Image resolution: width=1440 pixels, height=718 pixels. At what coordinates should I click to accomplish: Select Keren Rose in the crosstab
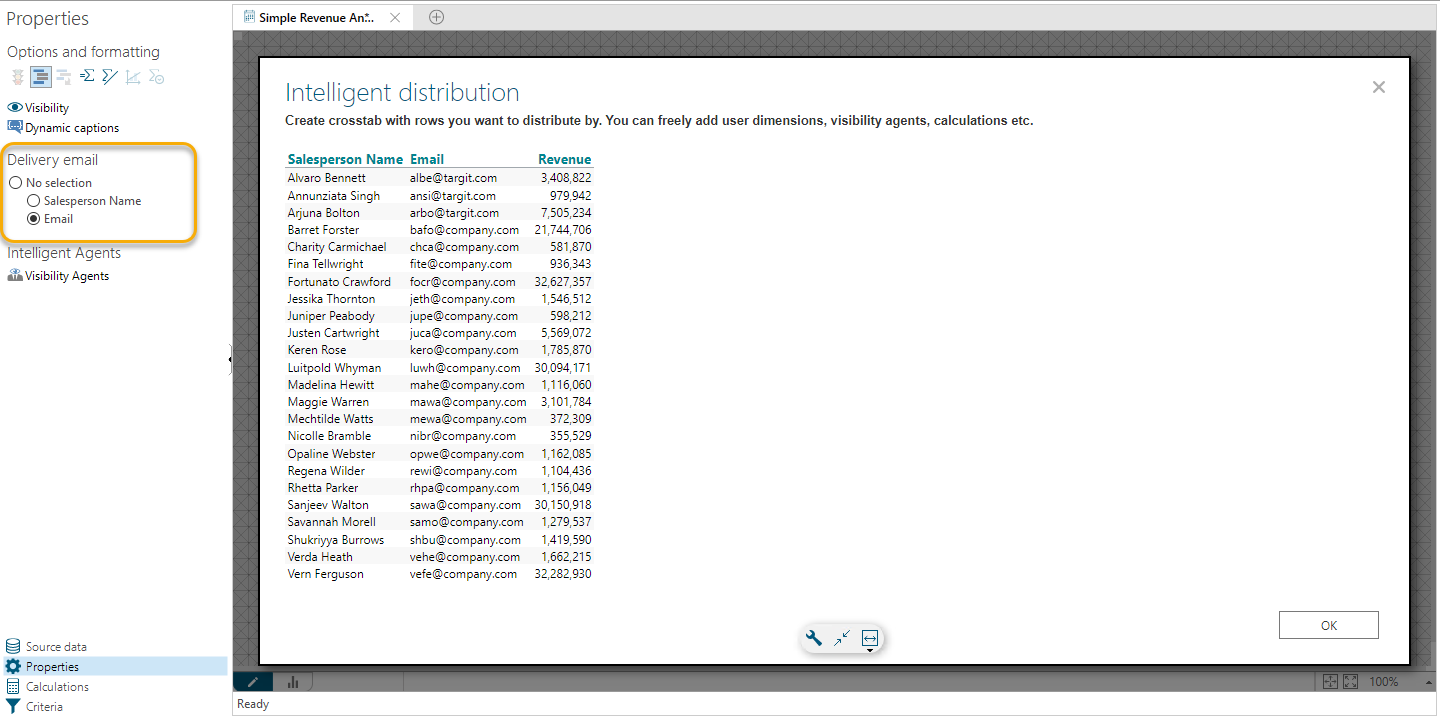[x=317, y=350]
